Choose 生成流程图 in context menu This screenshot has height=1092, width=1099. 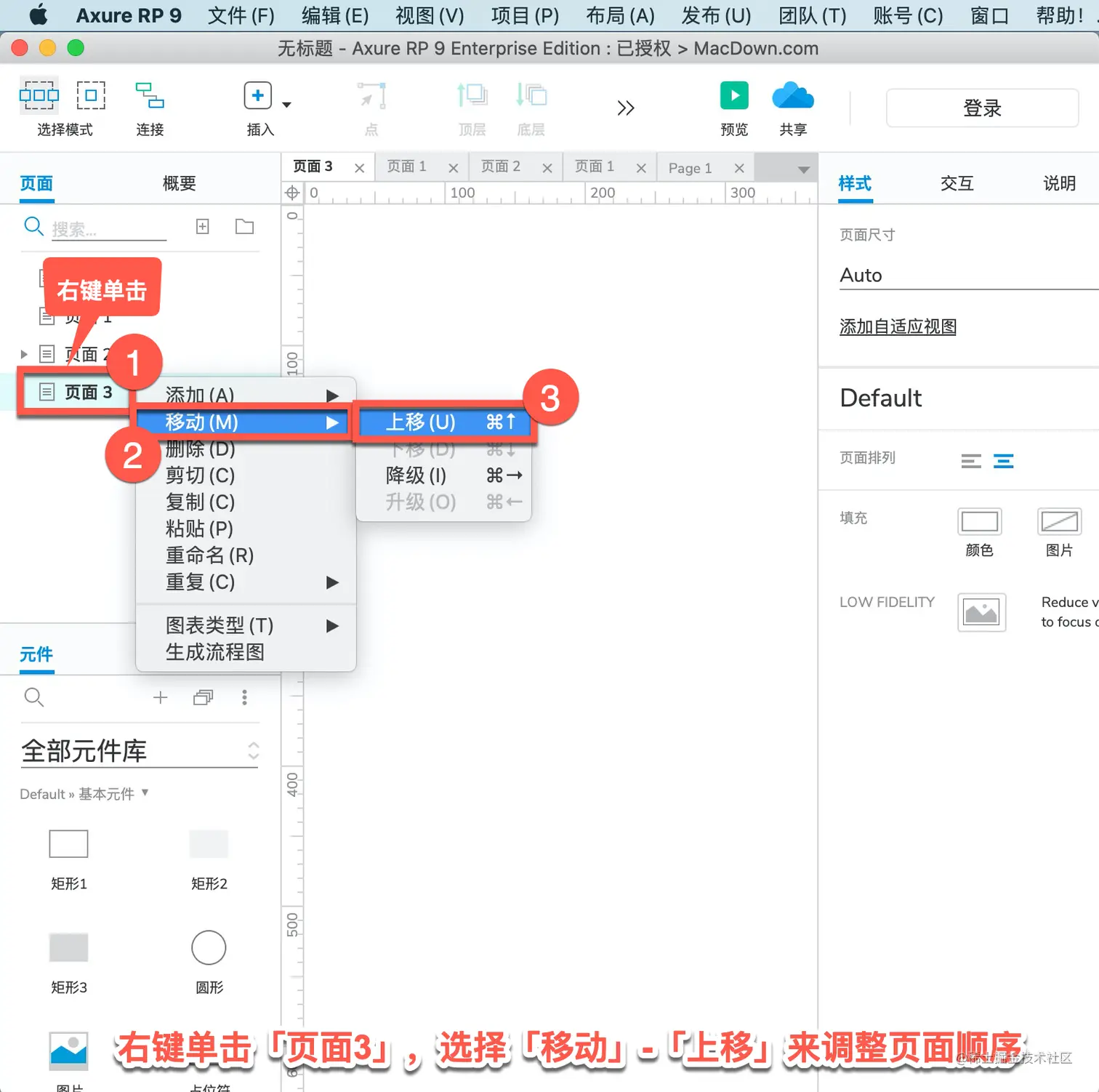245,652
